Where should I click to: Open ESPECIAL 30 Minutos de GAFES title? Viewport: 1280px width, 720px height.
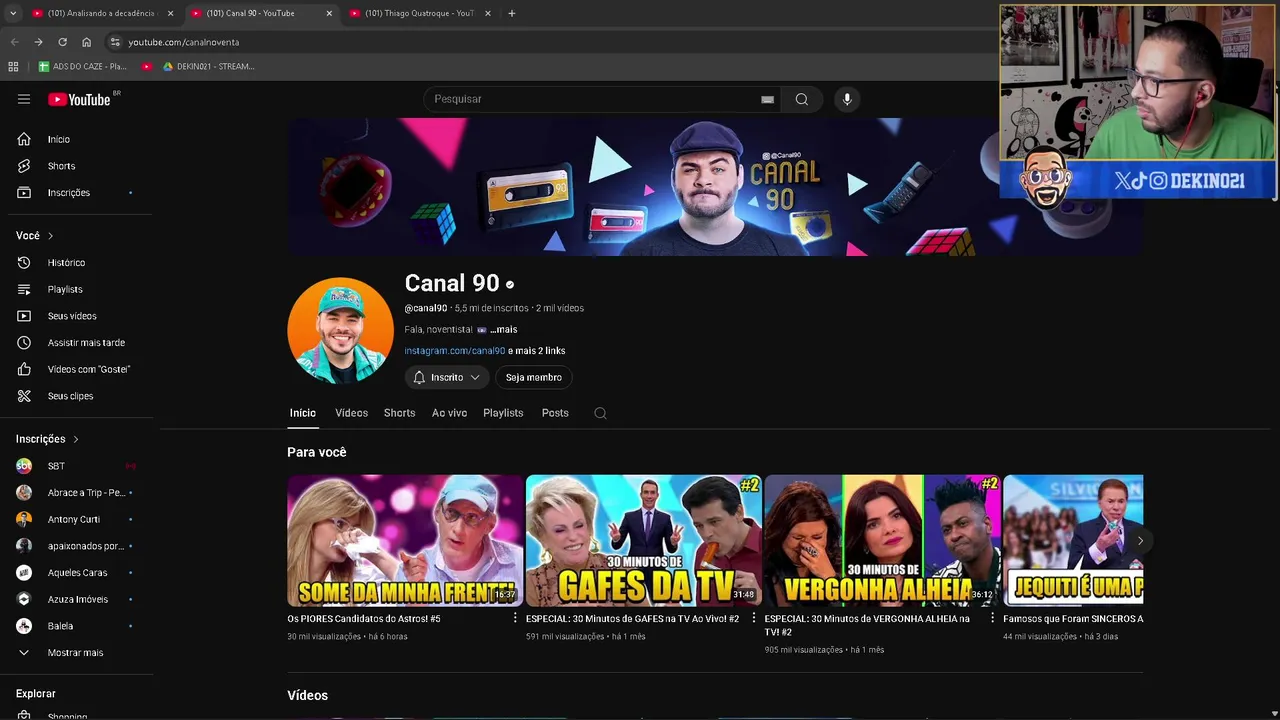coord(632,619)
